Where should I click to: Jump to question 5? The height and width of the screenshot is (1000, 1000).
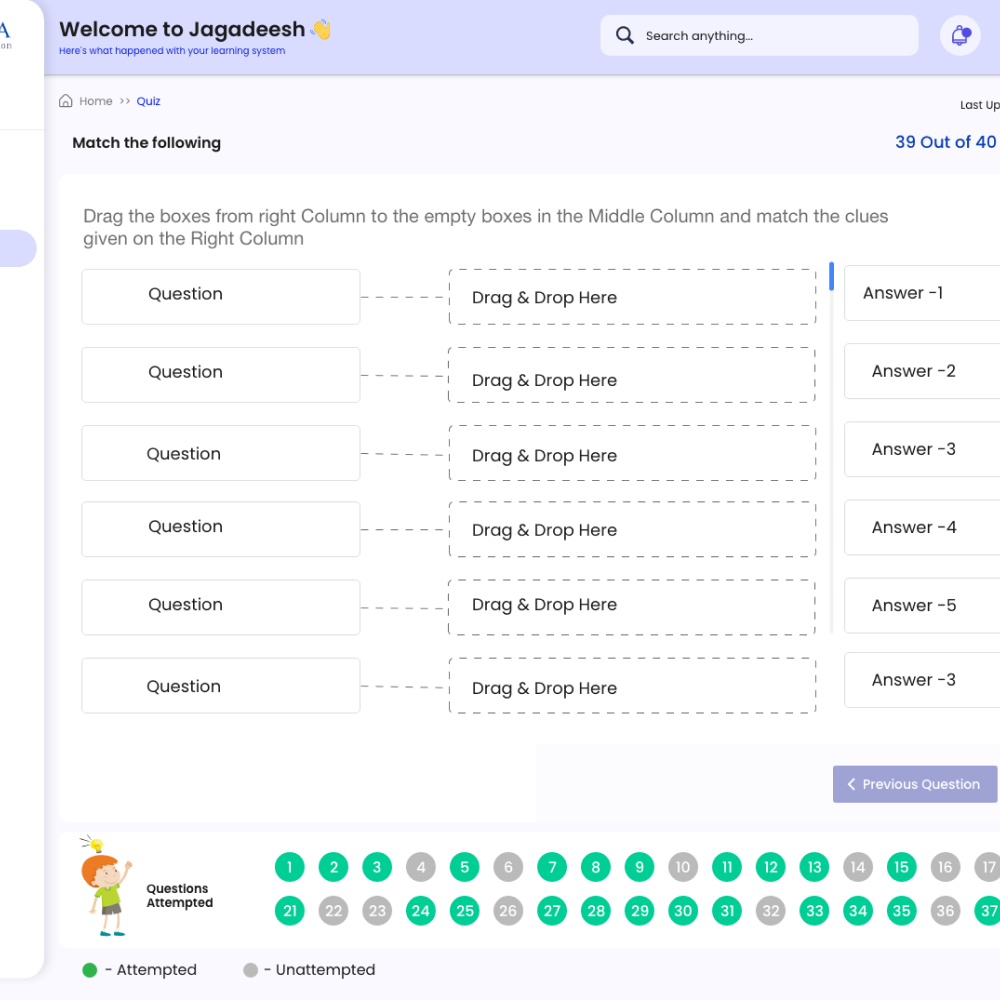click(x=464, y=867)
